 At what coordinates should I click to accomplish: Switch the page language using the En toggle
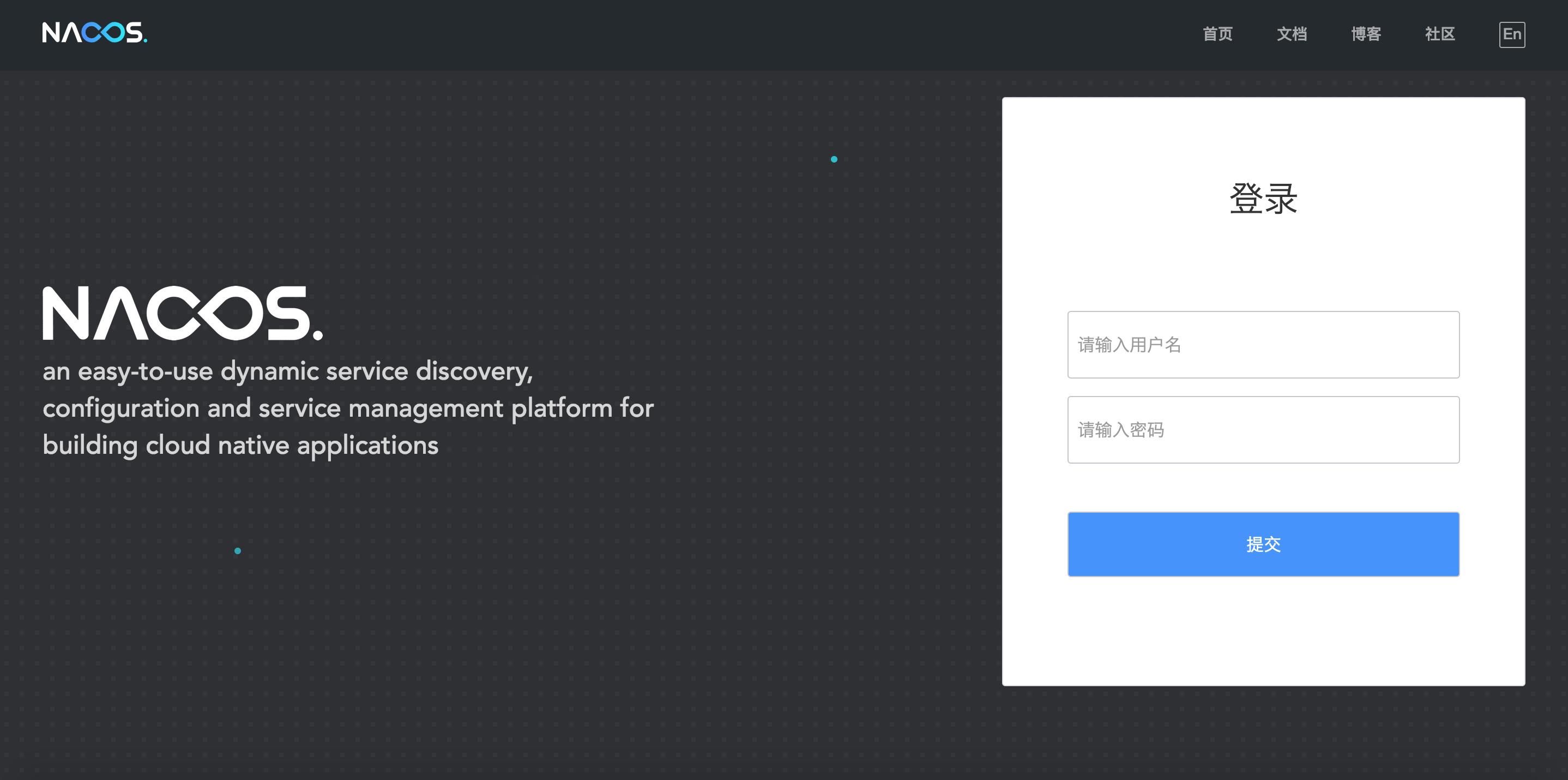tap(1512, 35)
